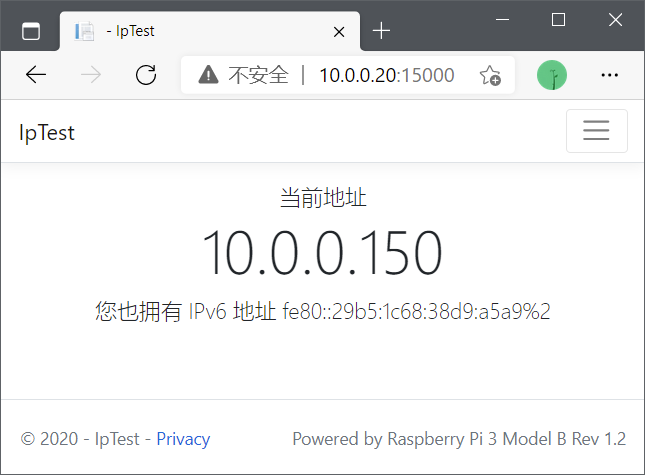The height and width of the screenshot is (475, 645).
Task: Click the page favicon on IpTest tab
Action: (x=84, y=31)
